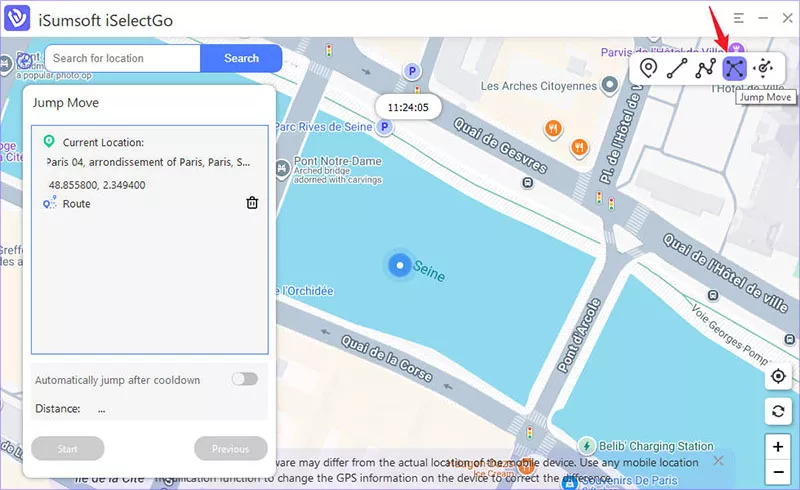Screen dimensions: 800x490
Task: Dismiss the bottom notice banner
Action: click(718, 461)
